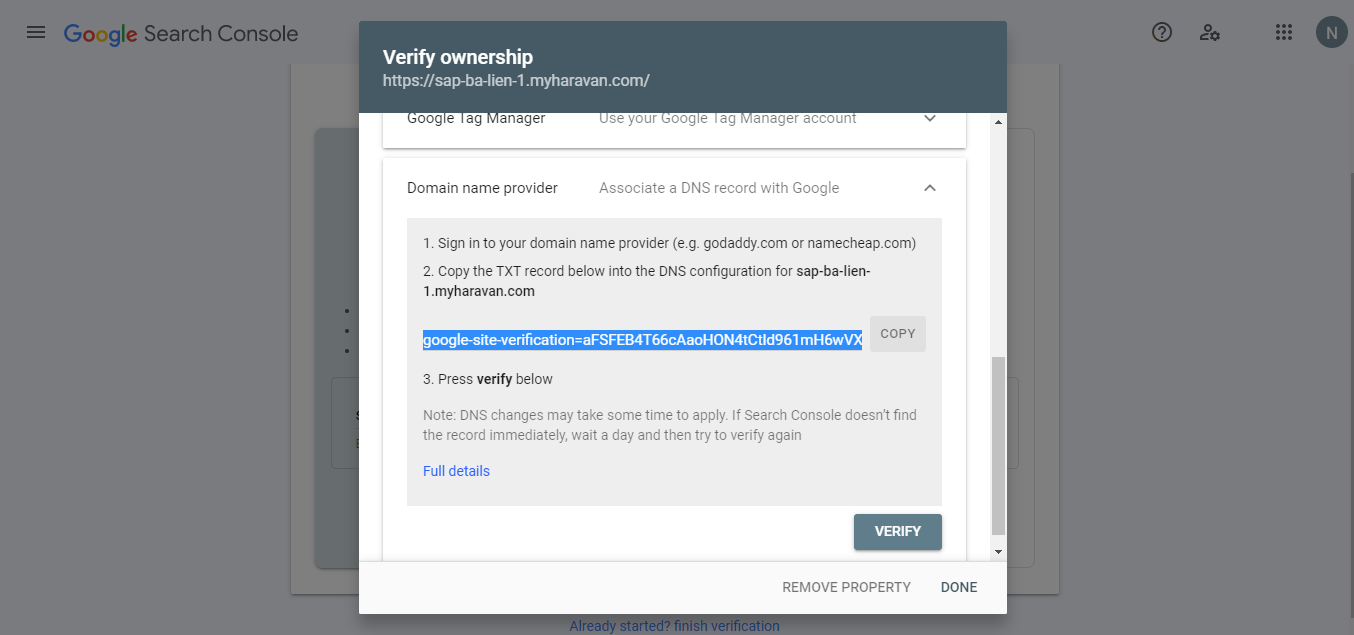Click the dialog's vertical scrollbar thumb

tap(998, 445)
